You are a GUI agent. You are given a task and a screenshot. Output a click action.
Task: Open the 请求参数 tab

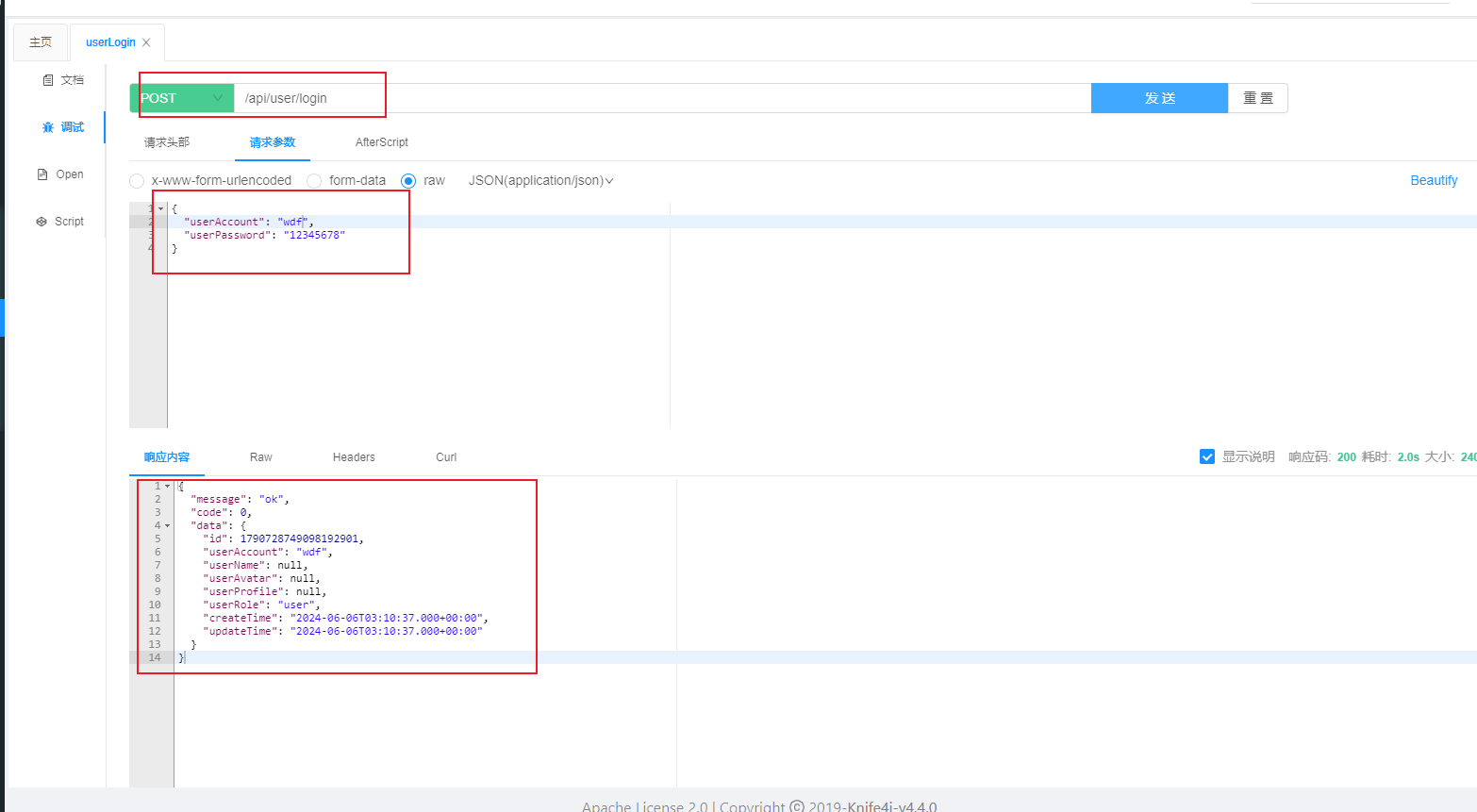[x=273, y=142]
